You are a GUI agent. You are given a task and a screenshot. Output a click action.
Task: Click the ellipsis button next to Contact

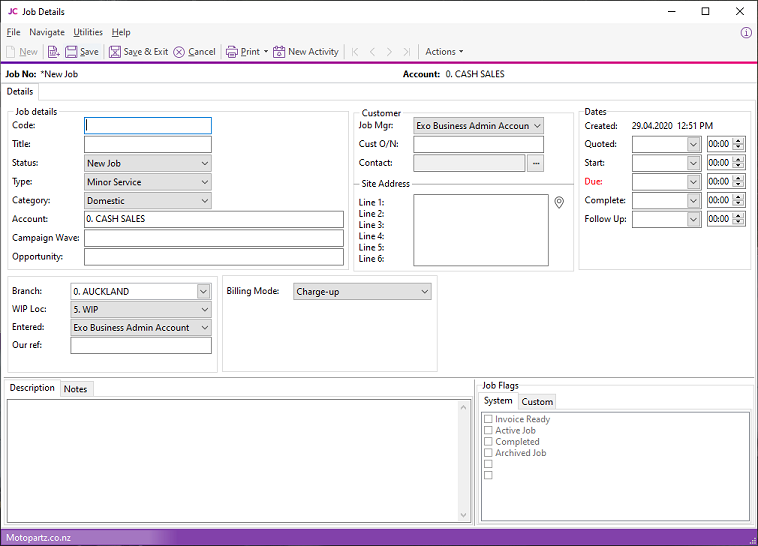[536, 163]
